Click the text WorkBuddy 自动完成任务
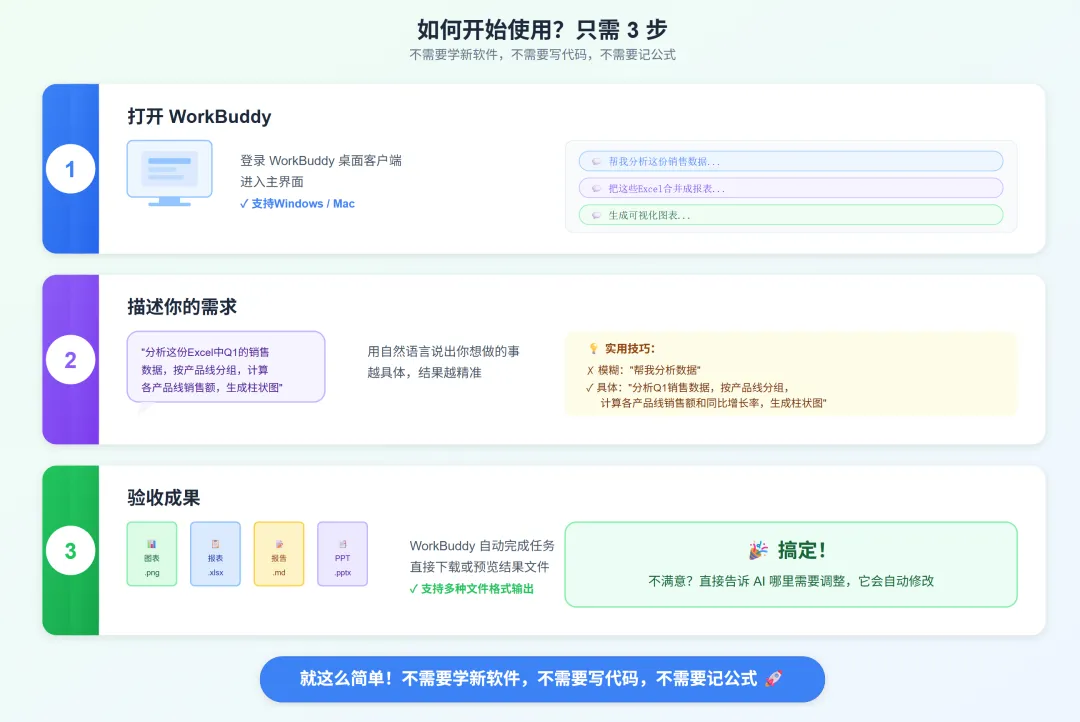 pos(482,546)
